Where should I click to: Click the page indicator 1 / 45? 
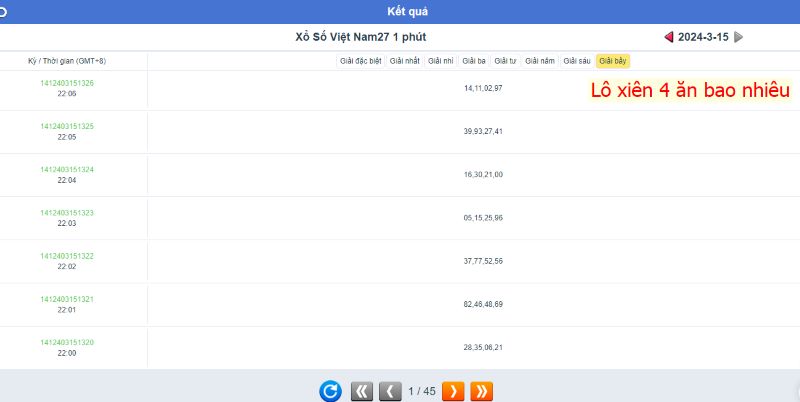click(x=422, y=391)
